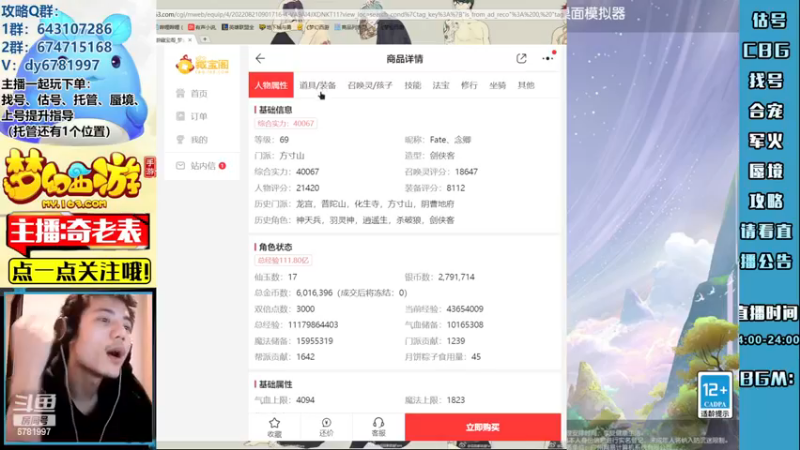The width and height of the screenshot is (800, 450).
Task: Switch to the 修行 tab
Action: click(469, 85)
